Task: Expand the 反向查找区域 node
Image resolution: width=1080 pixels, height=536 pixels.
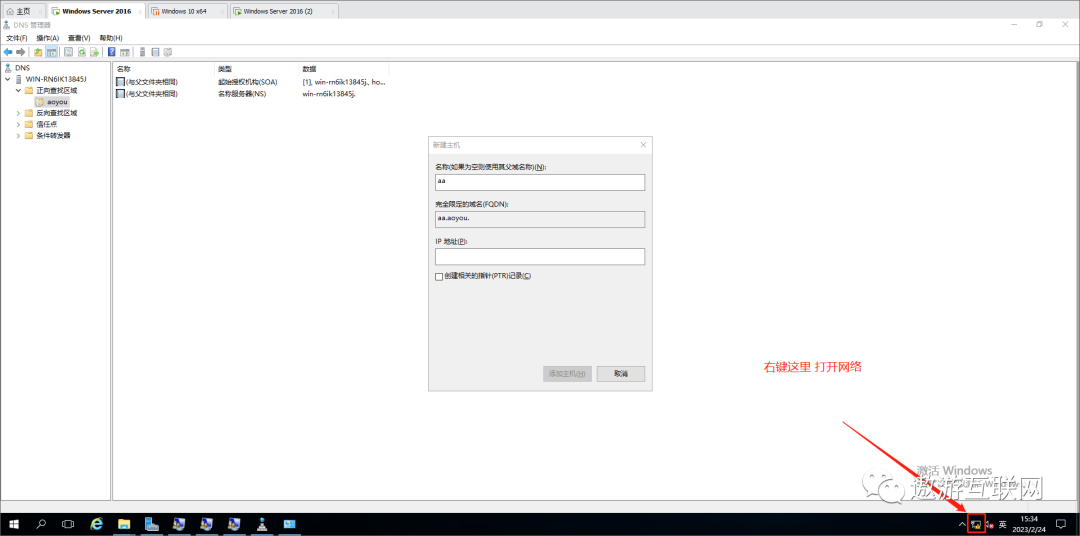Action: [x=18, y=113]
